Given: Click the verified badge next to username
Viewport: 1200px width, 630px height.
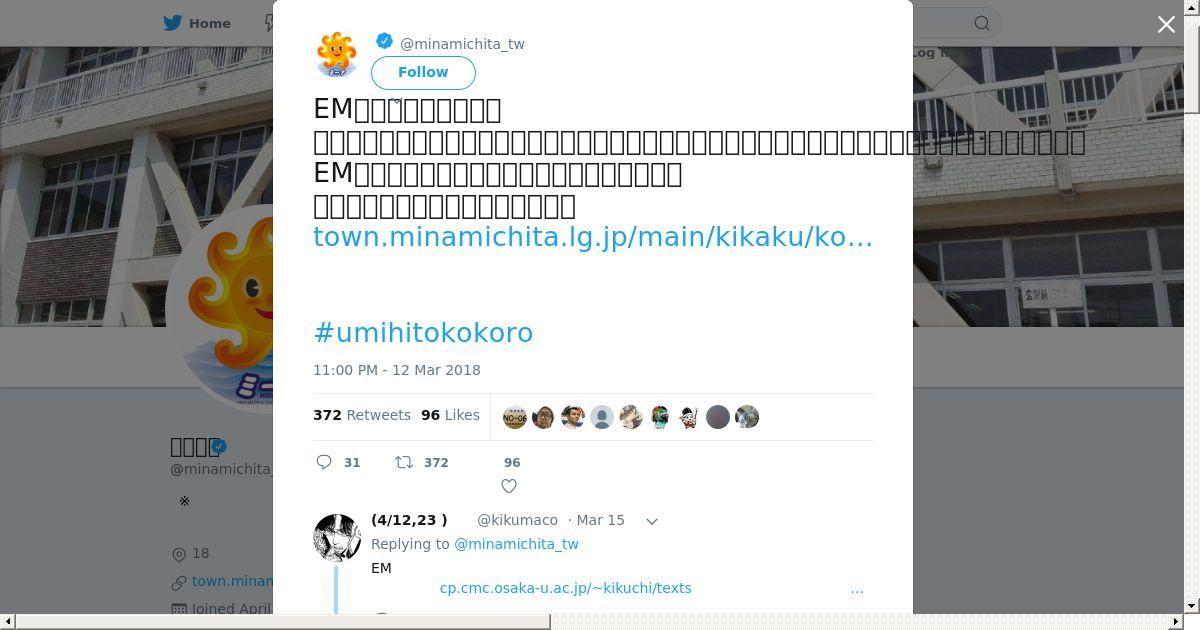Looking at the screenshot, I should (x=384, y=41).
